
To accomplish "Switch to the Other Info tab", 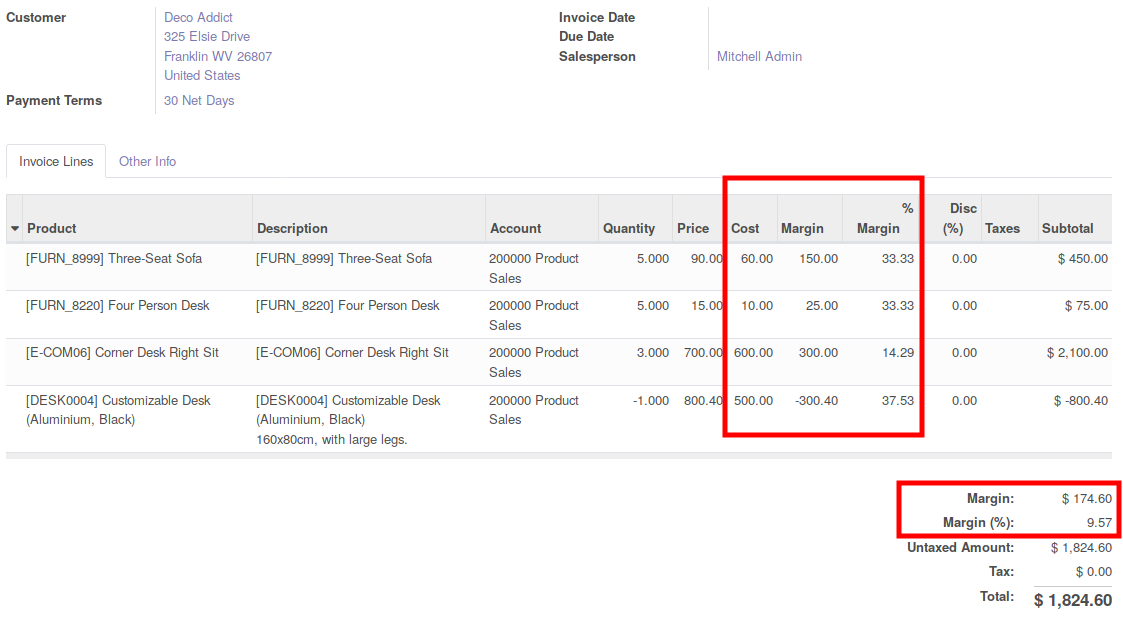I will [147, 161].
